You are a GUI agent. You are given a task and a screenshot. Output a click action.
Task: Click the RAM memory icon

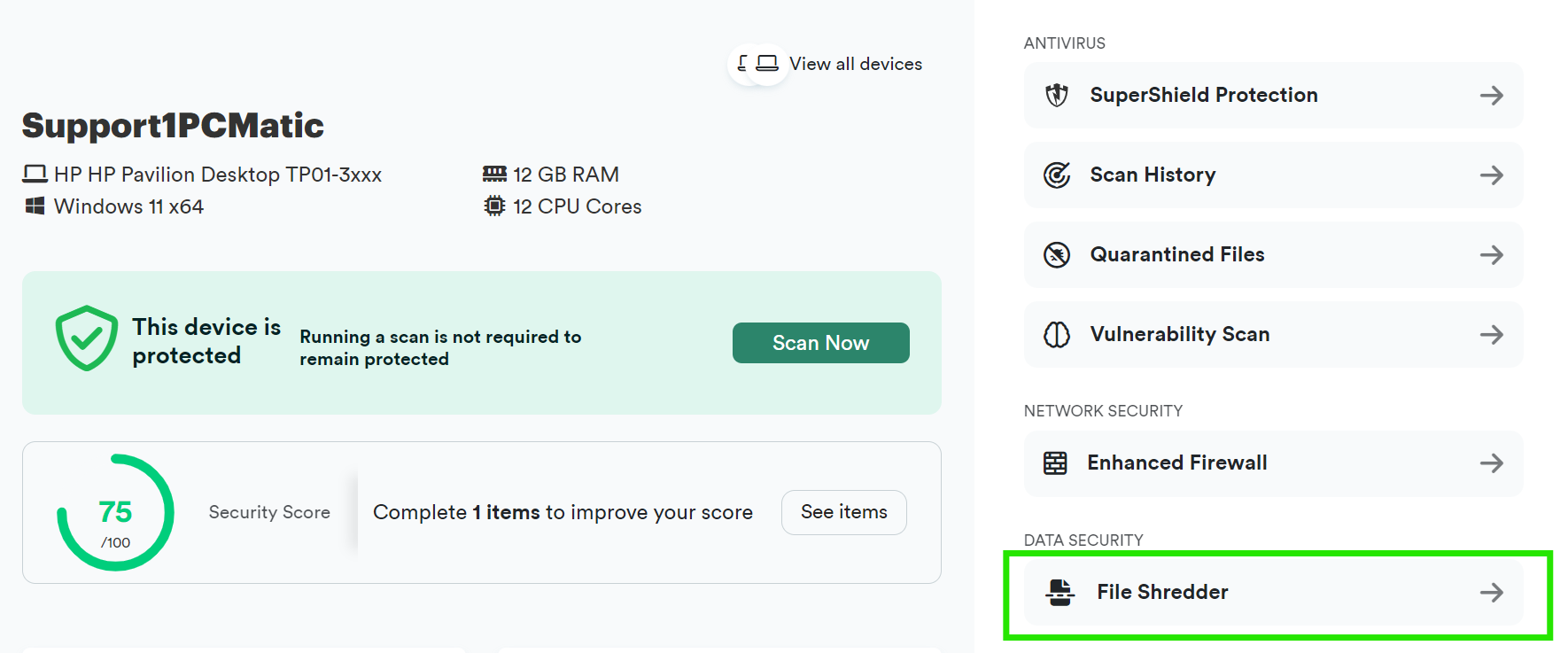coord(494,174)
